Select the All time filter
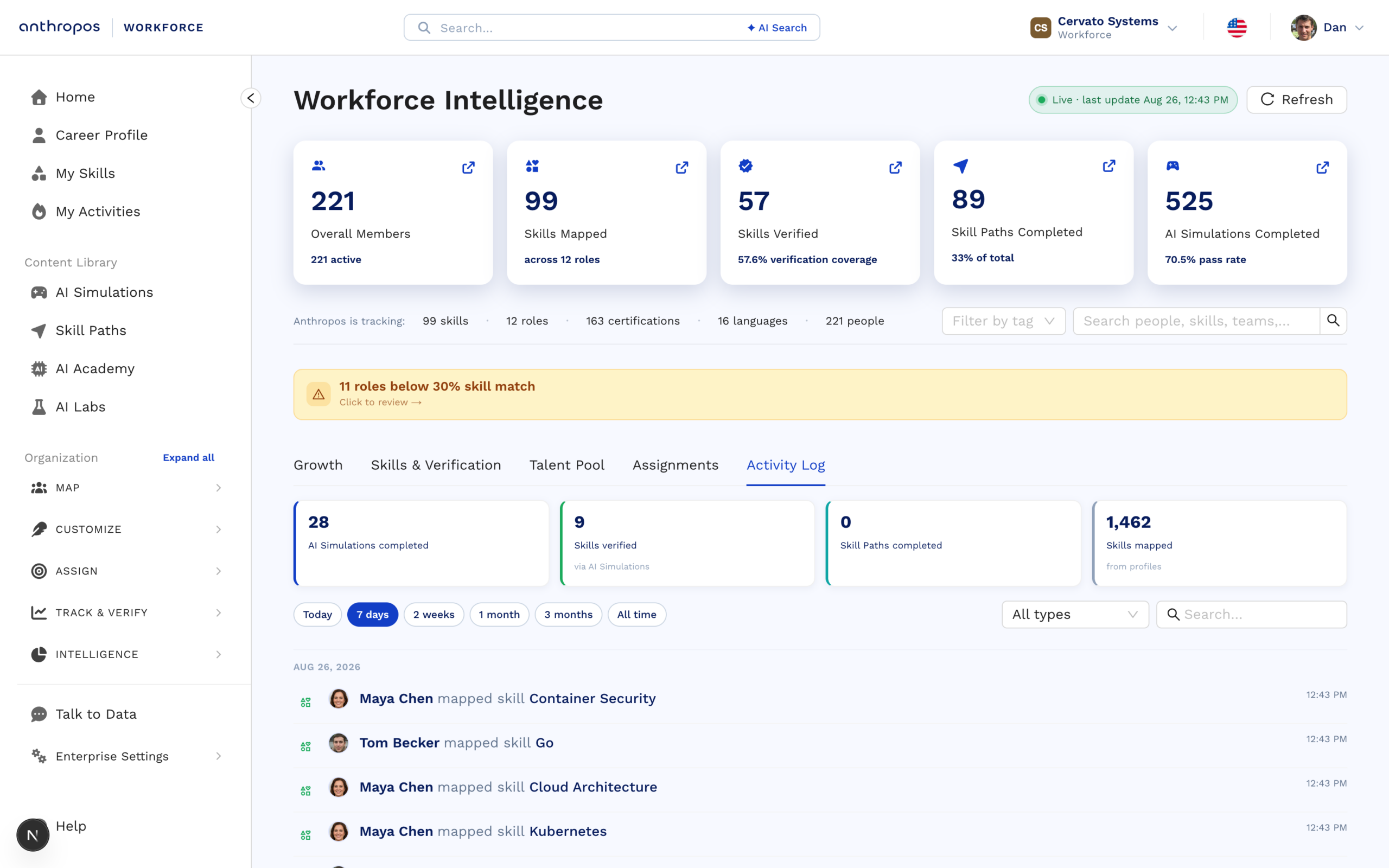The height and width of the screenshot is (868, 1389). coord(636,614)
